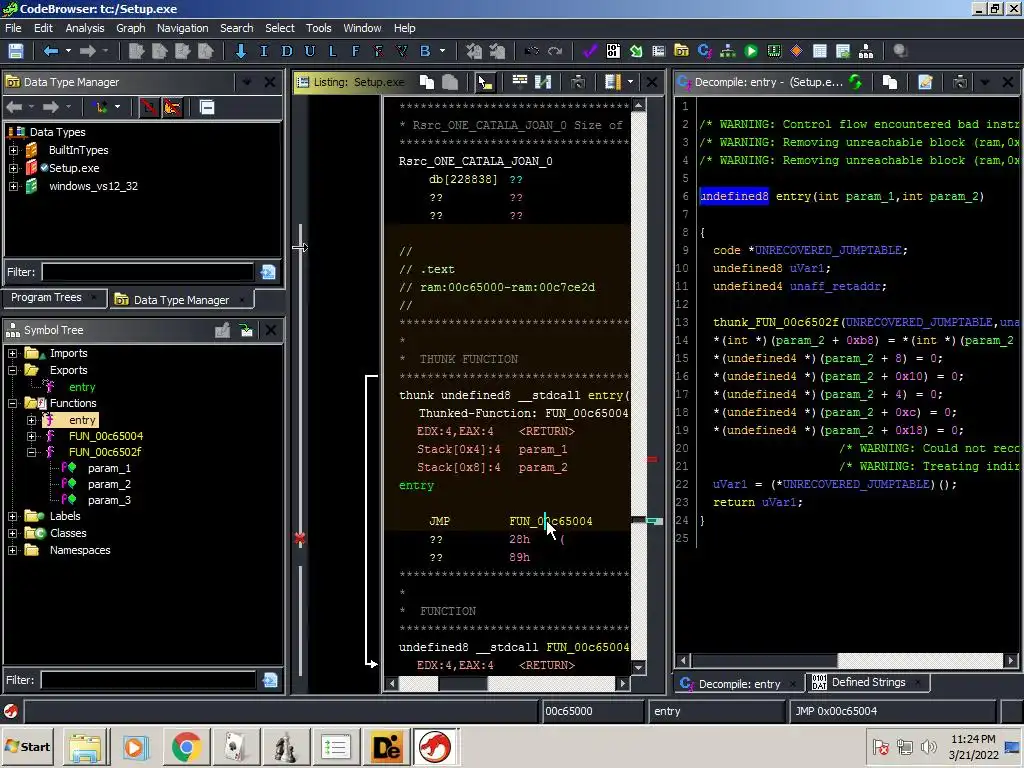Click the orange diamond toolbar icon
Image resolution: width=1024 pixels, height=768 pixels.
pyautogui.click(x=797, y=51)
